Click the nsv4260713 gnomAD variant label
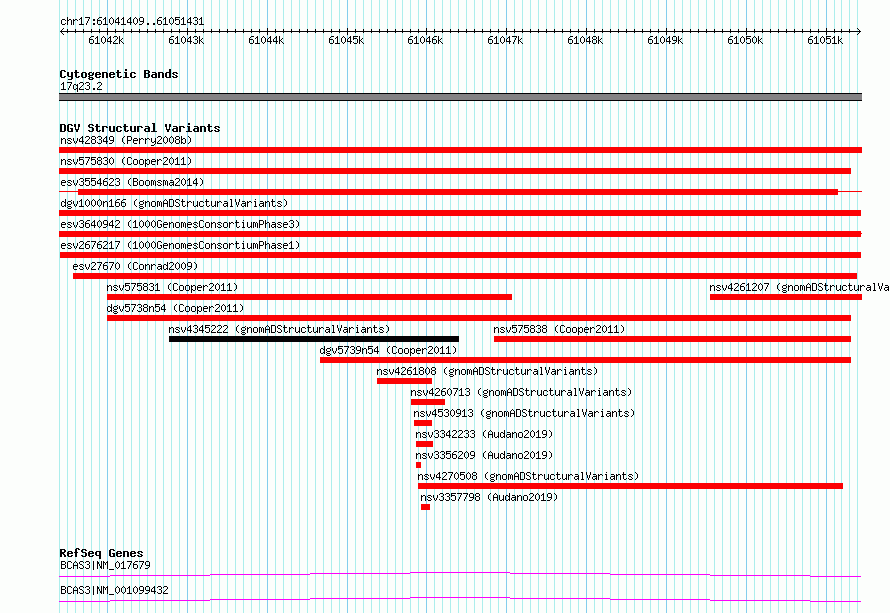 pos(521,392)
